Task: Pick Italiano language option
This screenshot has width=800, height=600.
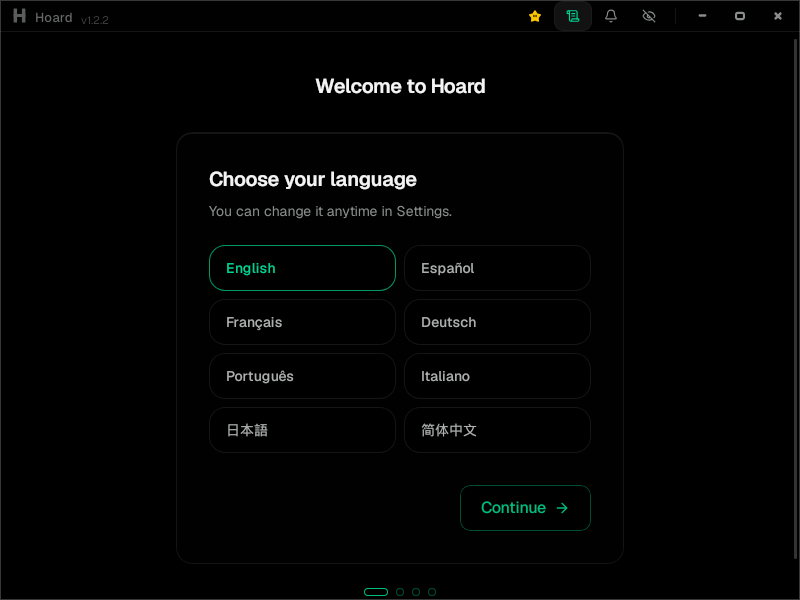Action: pyautogui.click(x=497, y=376)
